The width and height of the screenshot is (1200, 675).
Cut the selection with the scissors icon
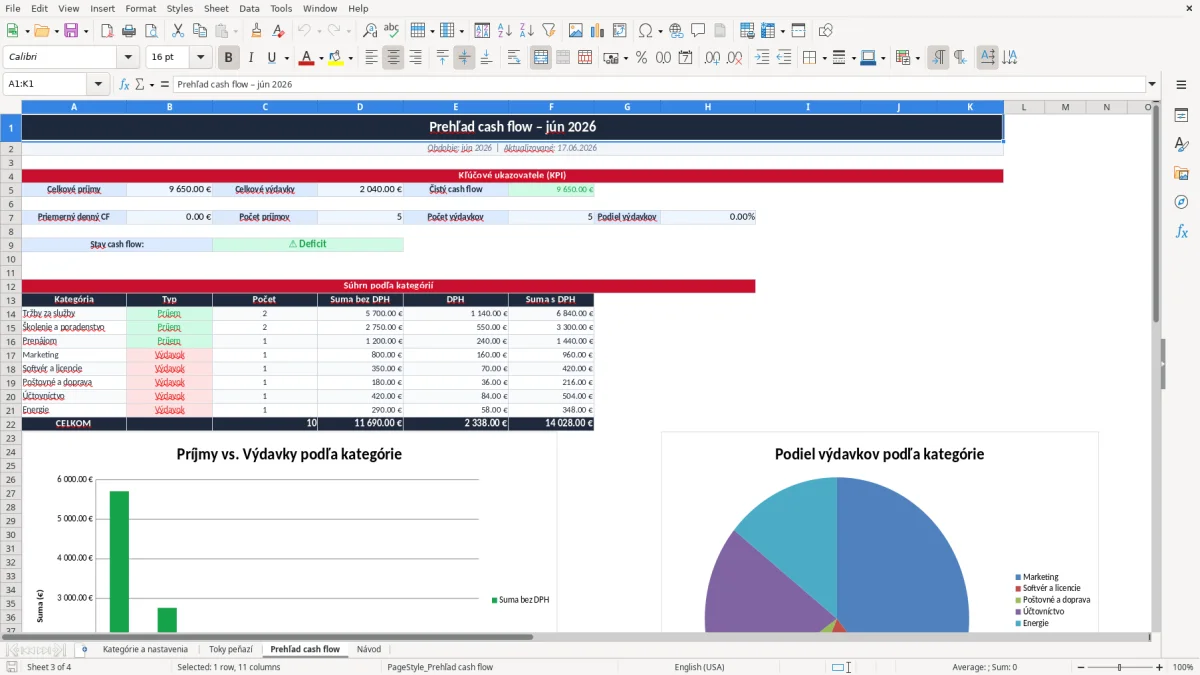(178, 31)
